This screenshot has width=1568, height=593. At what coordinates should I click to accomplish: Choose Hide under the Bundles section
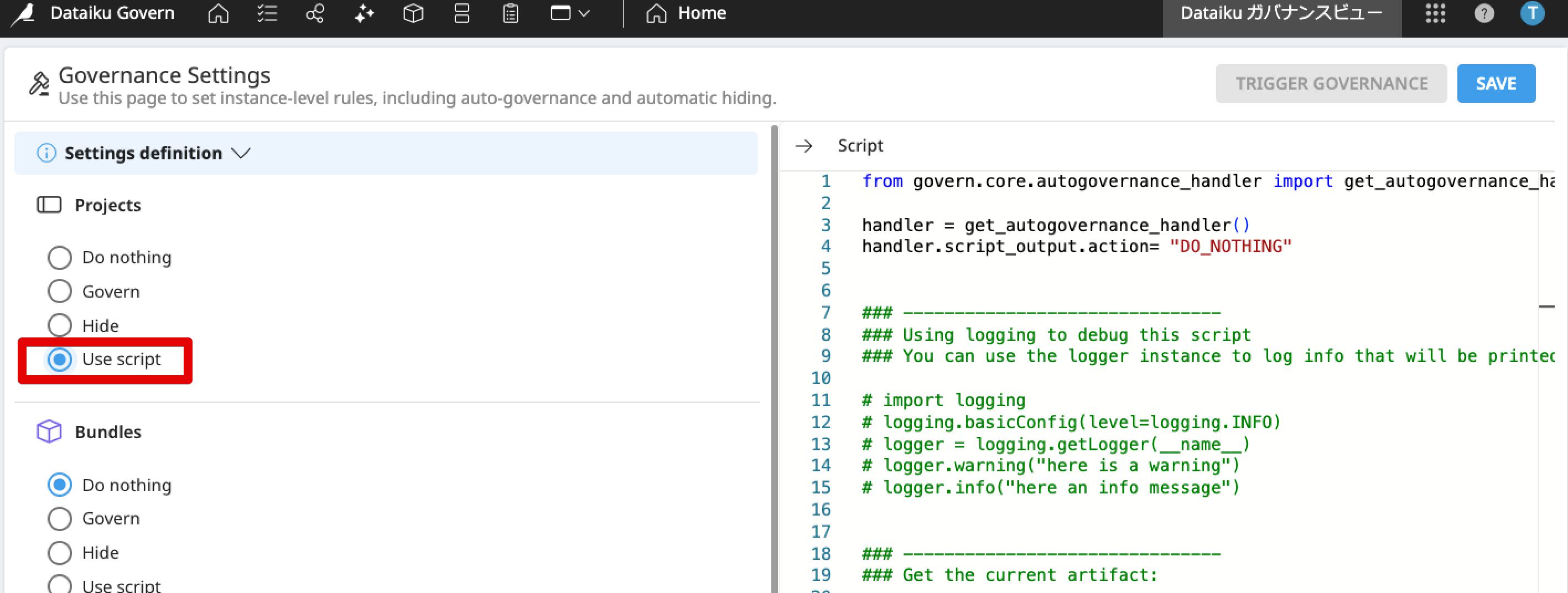59,552
